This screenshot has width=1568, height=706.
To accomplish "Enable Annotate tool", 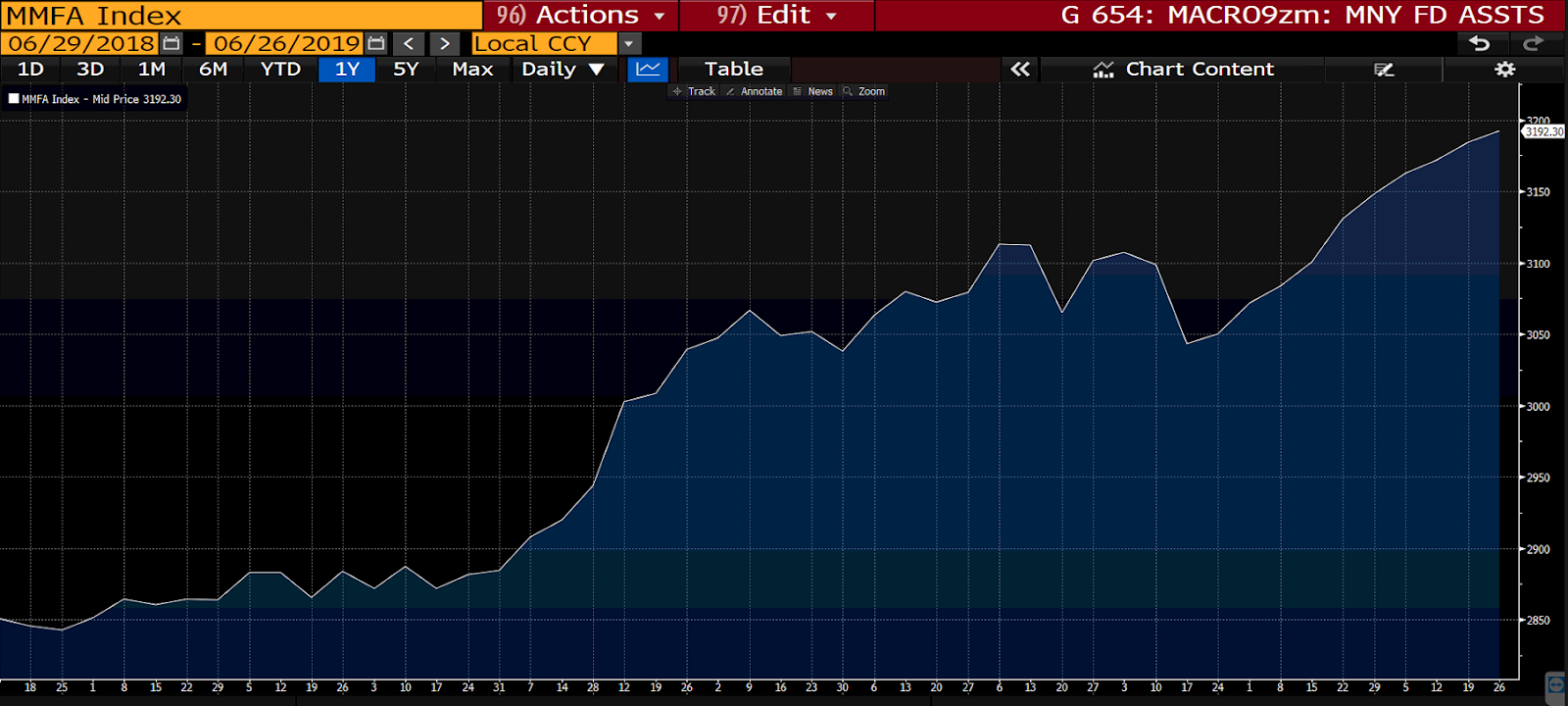I will 754,91.
